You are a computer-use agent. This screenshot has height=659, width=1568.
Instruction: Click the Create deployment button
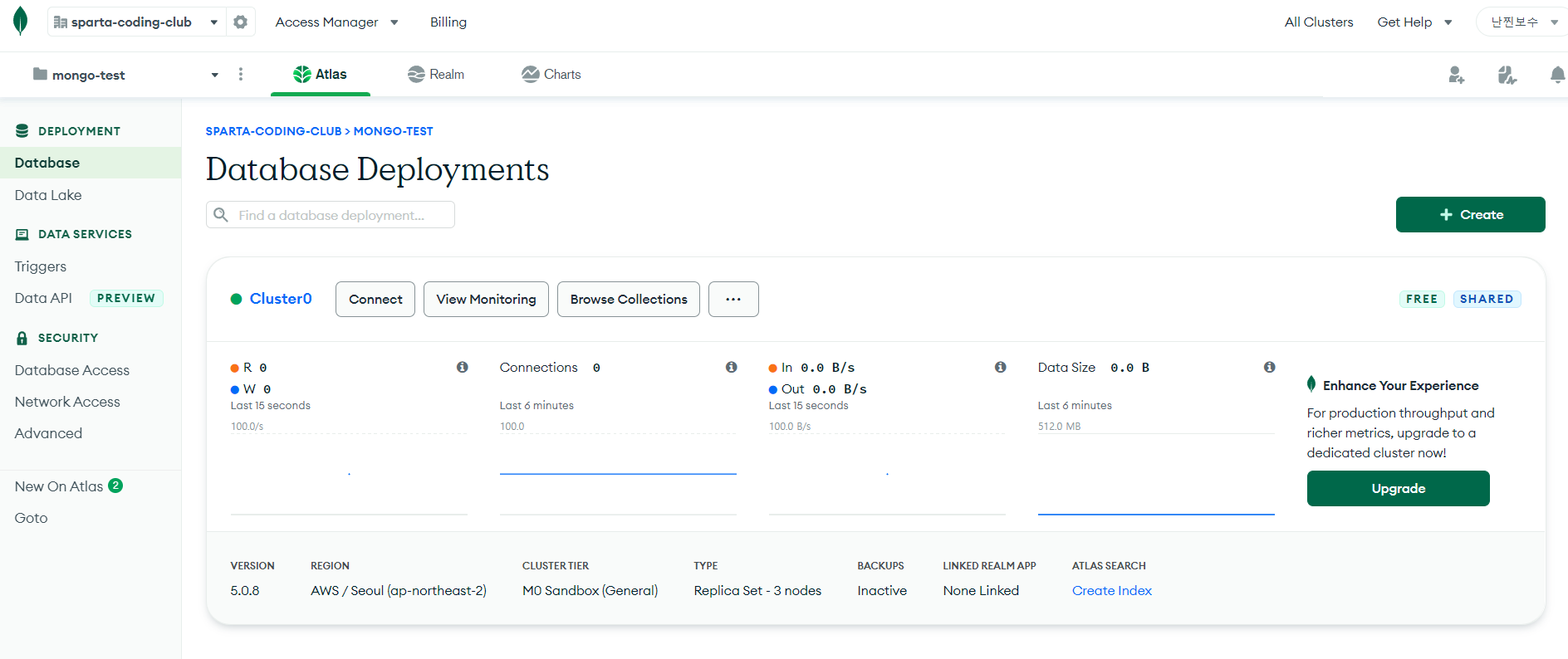(x=1470, y=215)
